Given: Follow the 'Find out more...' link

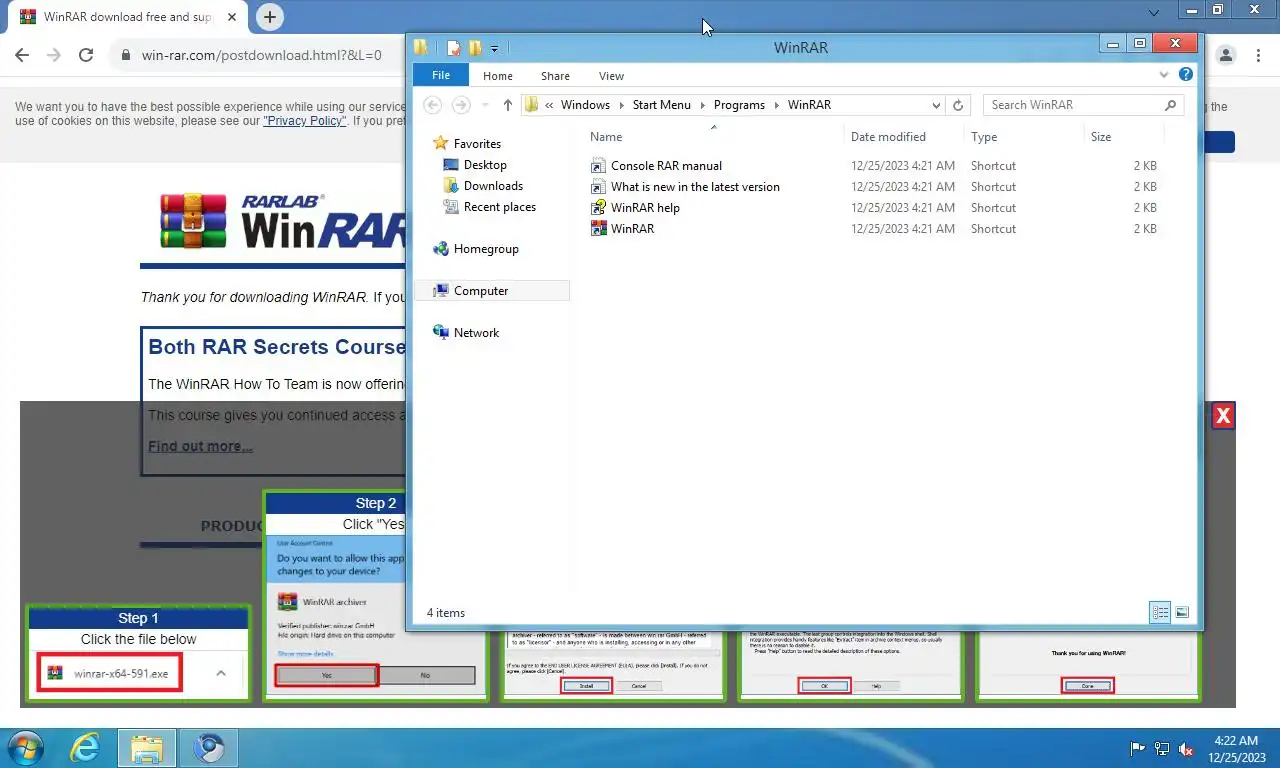Looking at the screenshot, I should click(200, 446).
